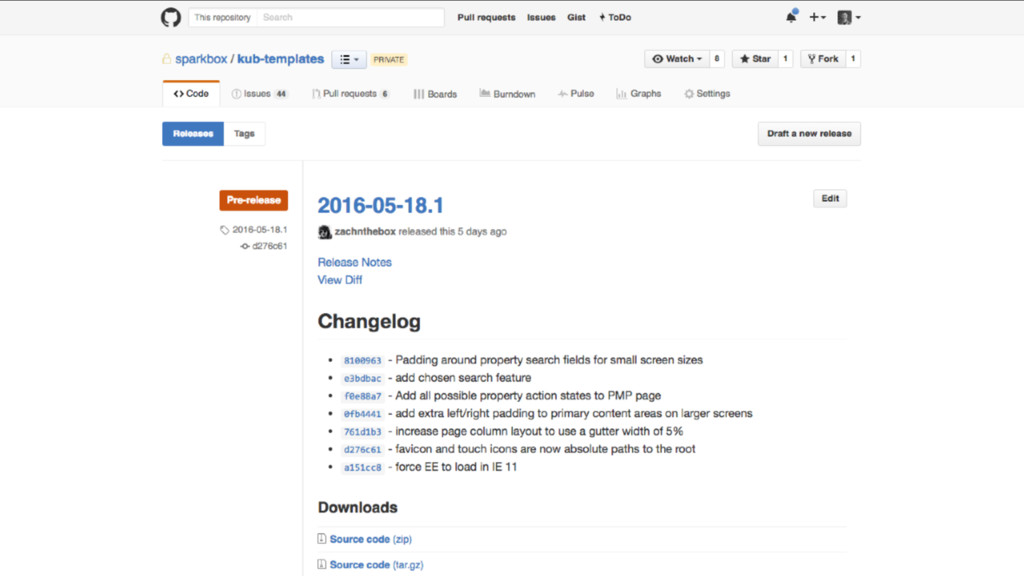This screenshot has width=1024, height=576.
Task: Click the repository search input field
Action: 349,17
